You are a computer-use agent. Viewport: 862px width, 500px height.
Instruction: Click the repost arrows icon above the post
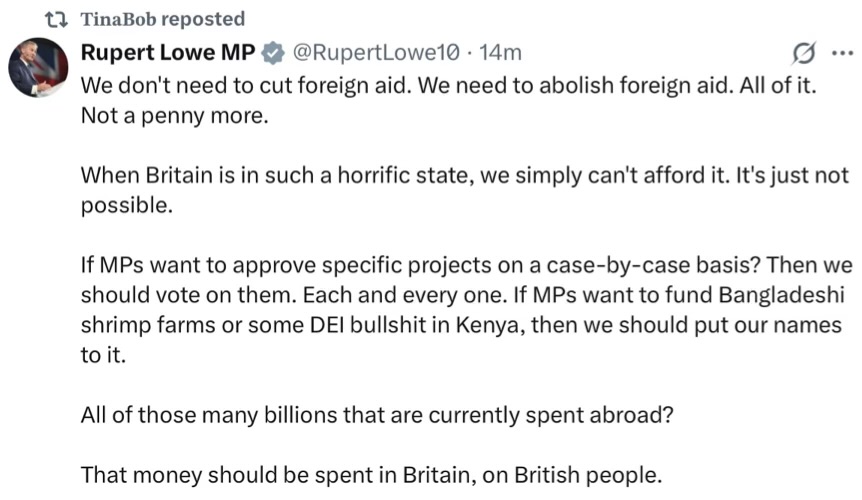53,19
